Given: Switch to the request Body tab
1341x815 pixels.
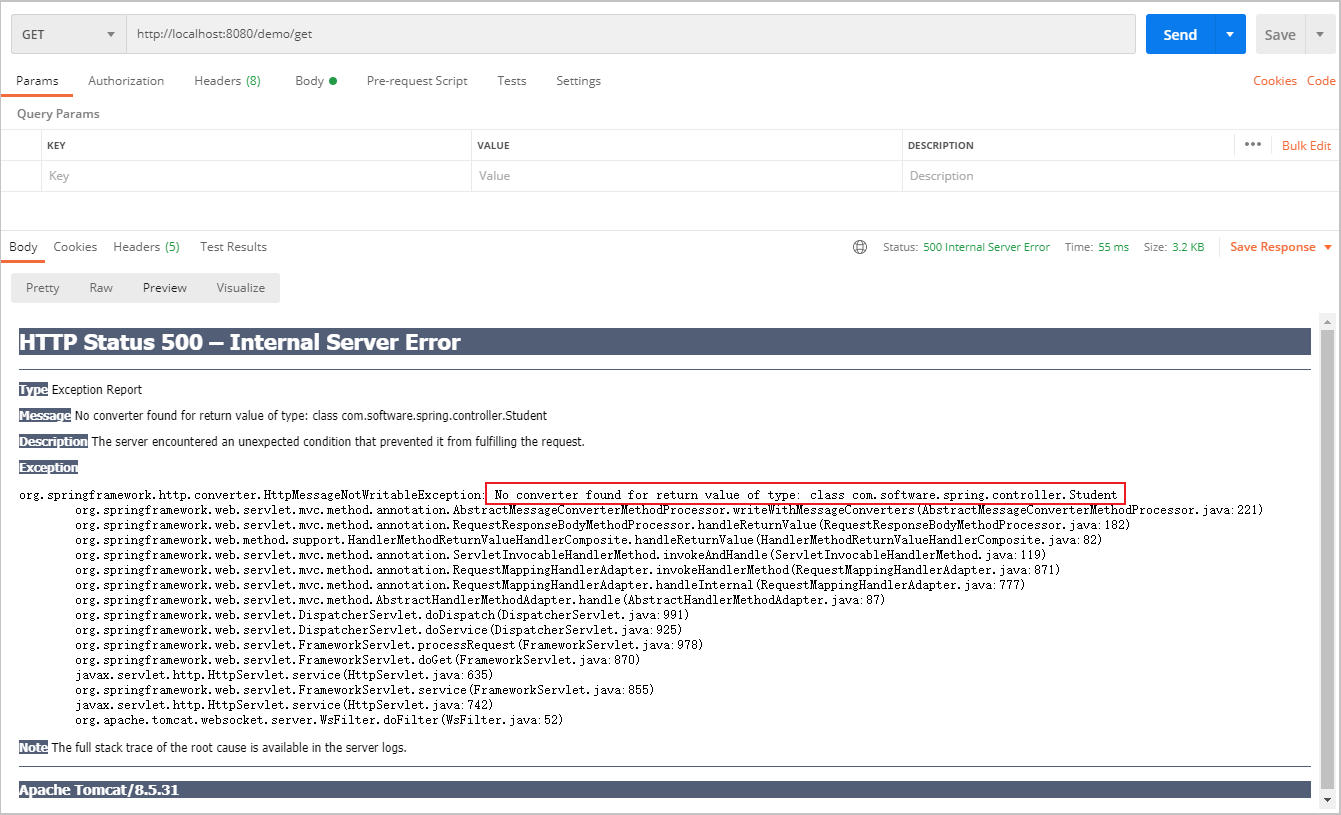Looking at the screenshot, I should coord(315,81).
